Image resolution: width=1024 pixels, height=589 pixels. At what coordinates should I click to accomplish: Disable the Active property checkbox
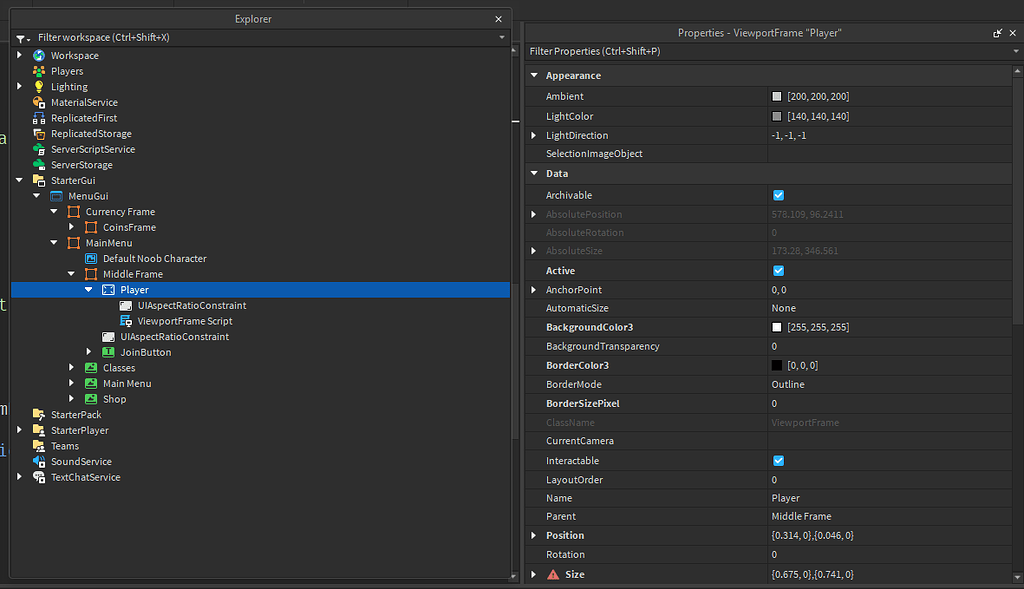778,270
